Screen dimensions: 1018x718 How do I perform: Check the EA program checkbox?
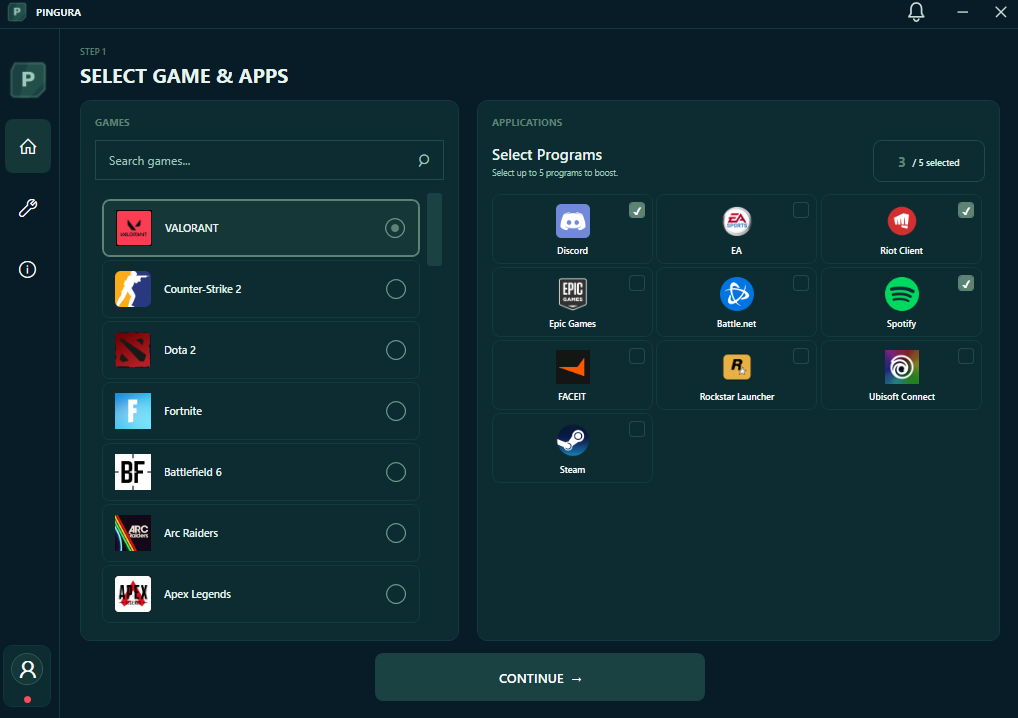[801, 210]
